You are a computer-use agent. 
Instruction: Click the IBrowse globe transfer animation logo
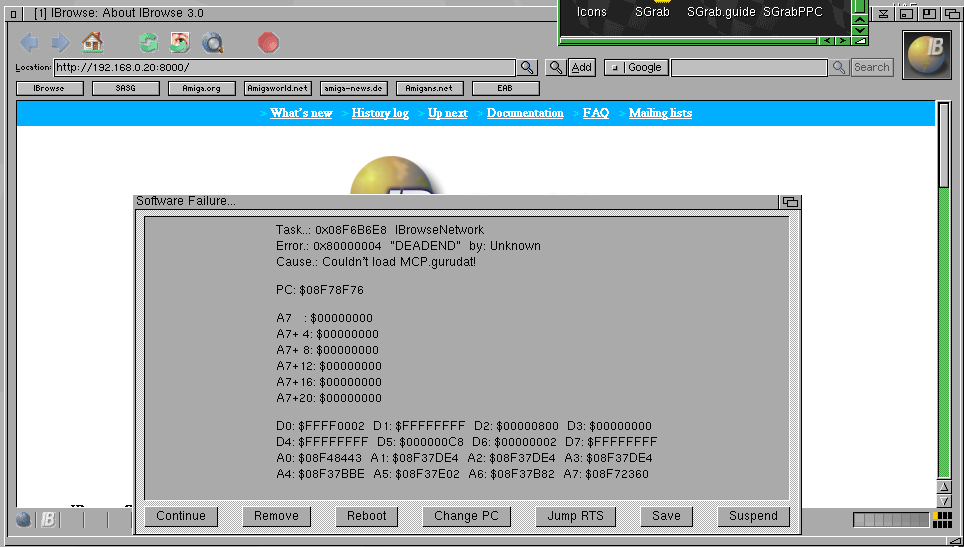click(927, 55)
